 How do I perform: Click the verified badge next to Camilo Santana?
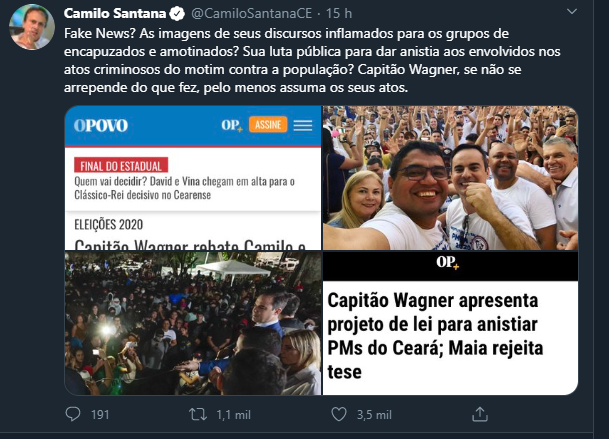(x=177, y=14)
